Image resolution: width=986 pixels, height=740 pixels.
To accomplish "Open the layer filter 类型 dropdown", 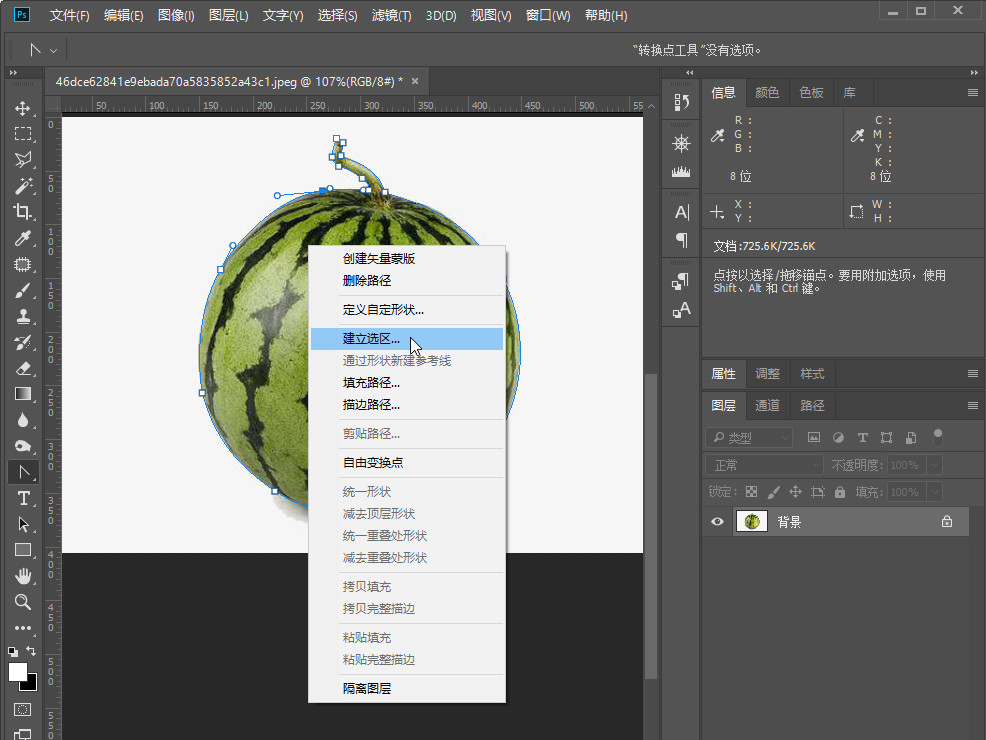I will [748, 438].
